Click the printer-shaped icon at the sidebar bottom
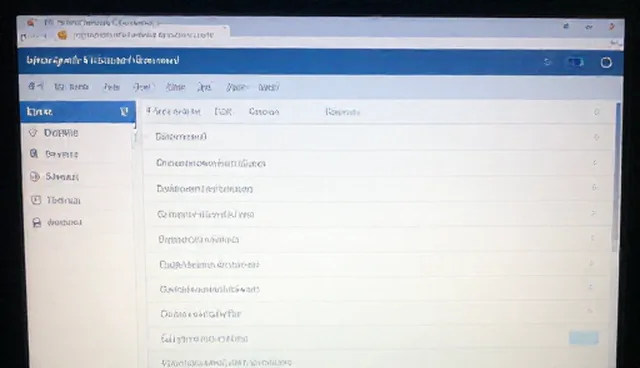The image size is (640, 368). coord(37,222)
